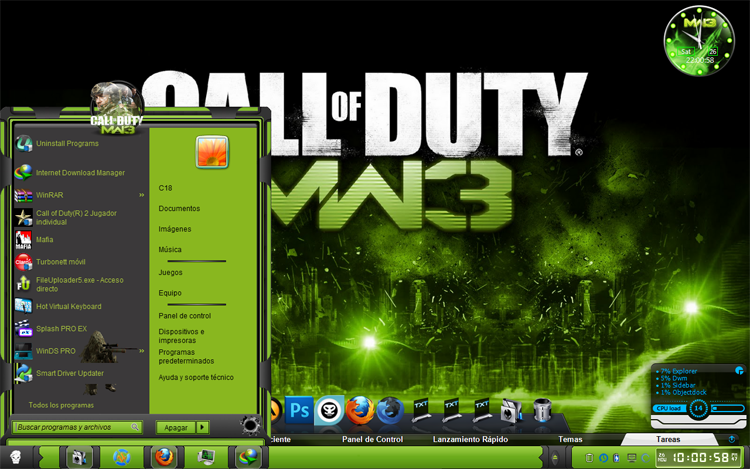Open the skull mask icon in dock
The width and height of the screenshot is (750, 469).
tap(329, 410)
